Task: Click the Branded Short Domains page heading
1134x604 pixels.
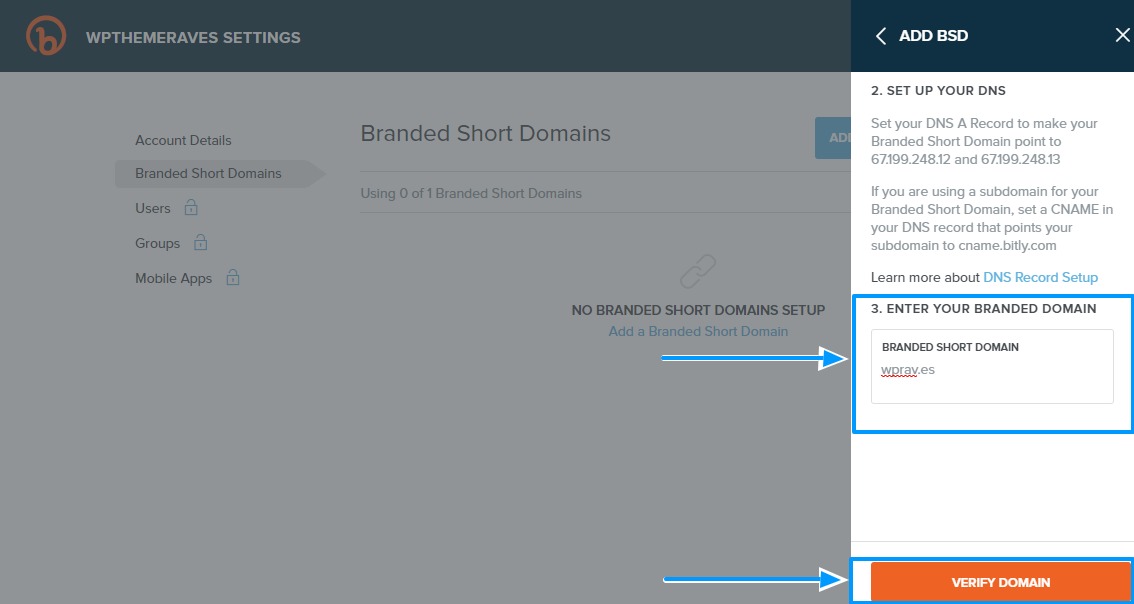Action: pos(485,133)
